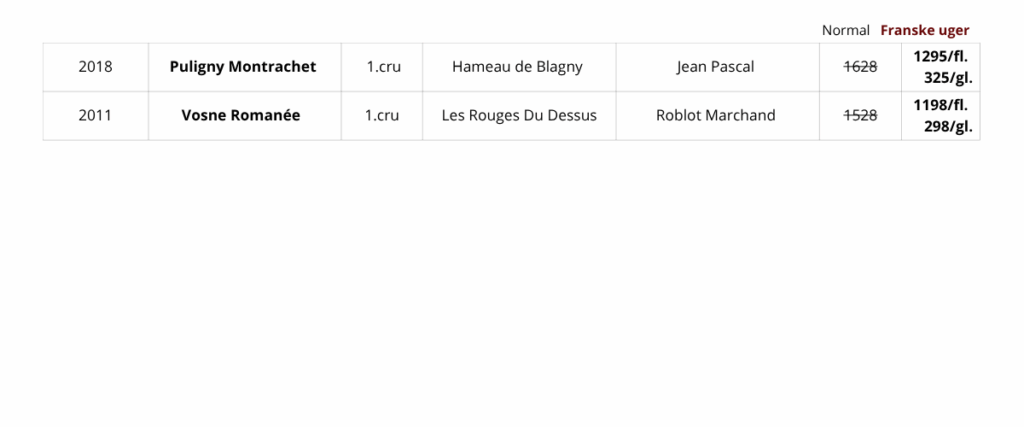Click the crossed-out price 1528
The image size is (1024, 427).
(x=860, y=115)
